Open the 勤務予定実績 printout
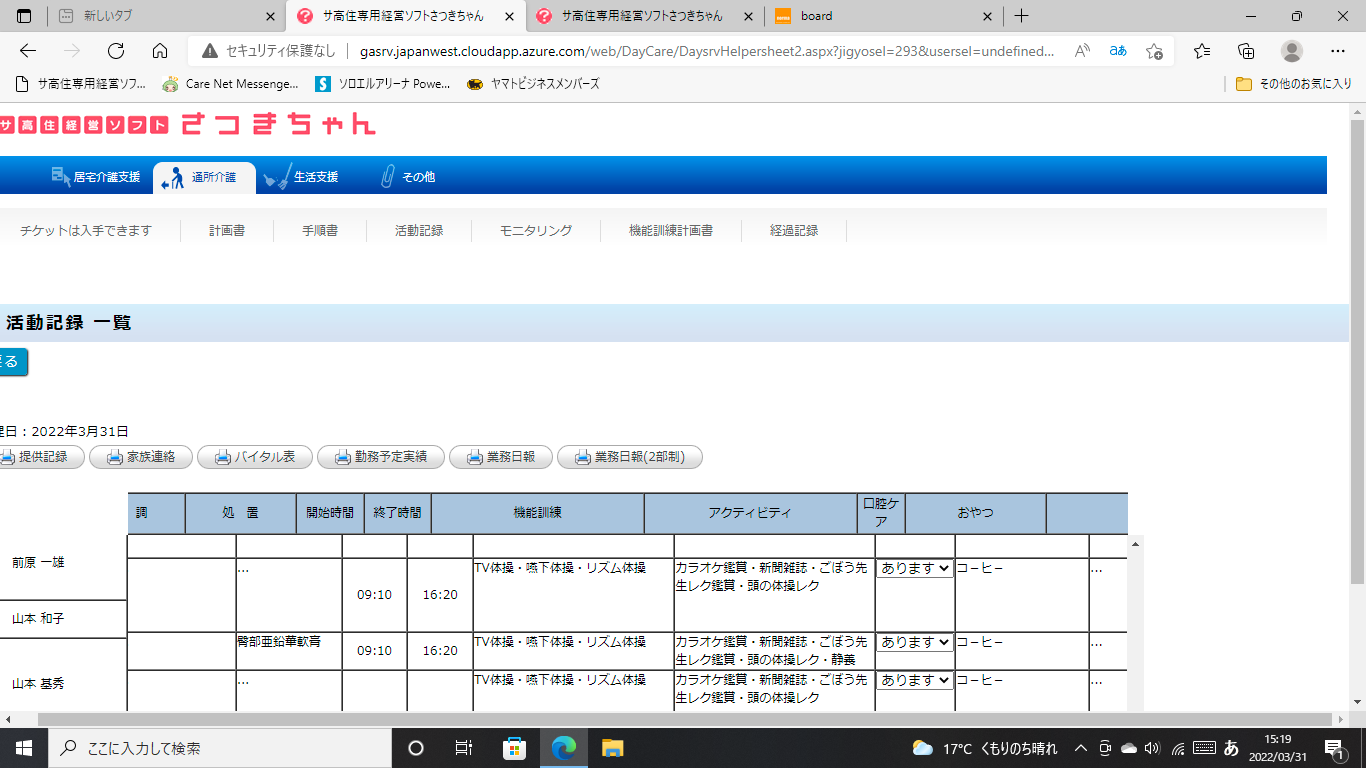 (x=380, y=457)
